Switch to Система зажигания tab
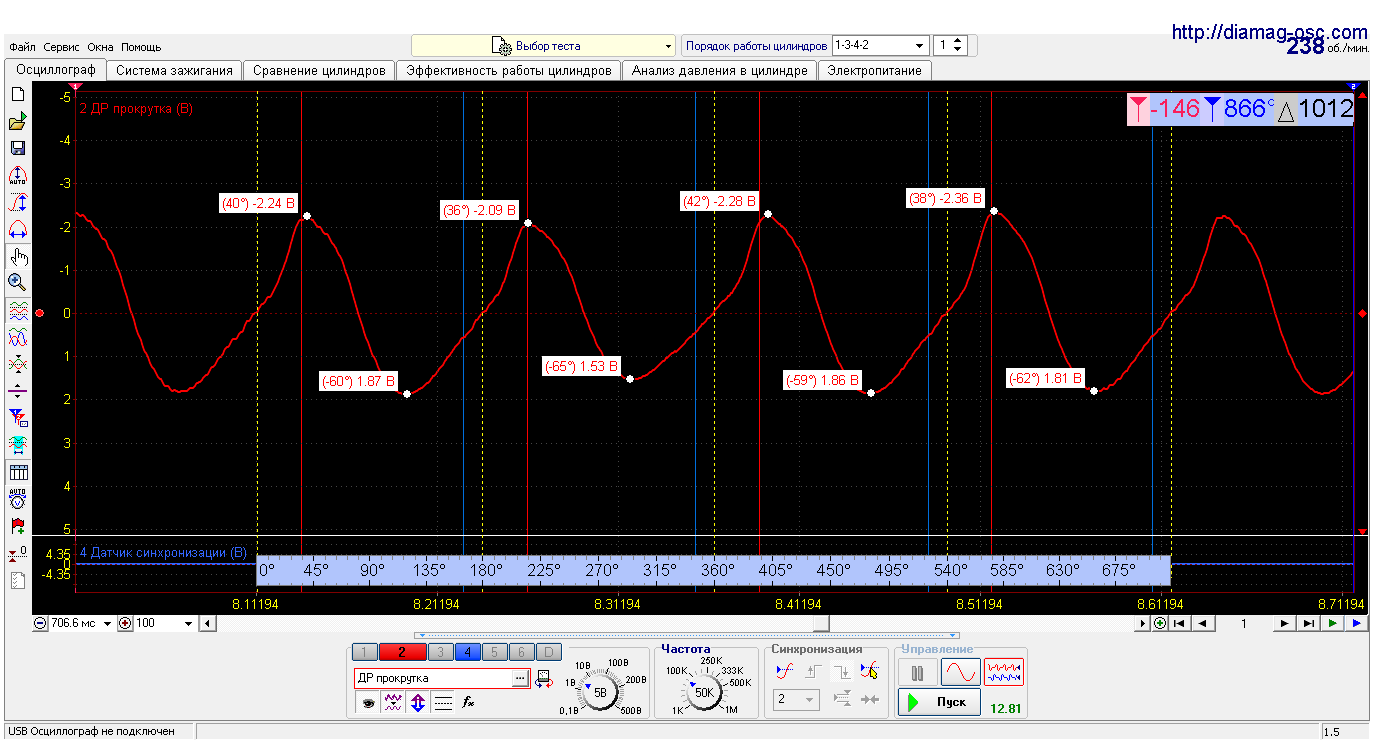The width and height of the screenshot is (1382, 744). (x=174, y=71)
